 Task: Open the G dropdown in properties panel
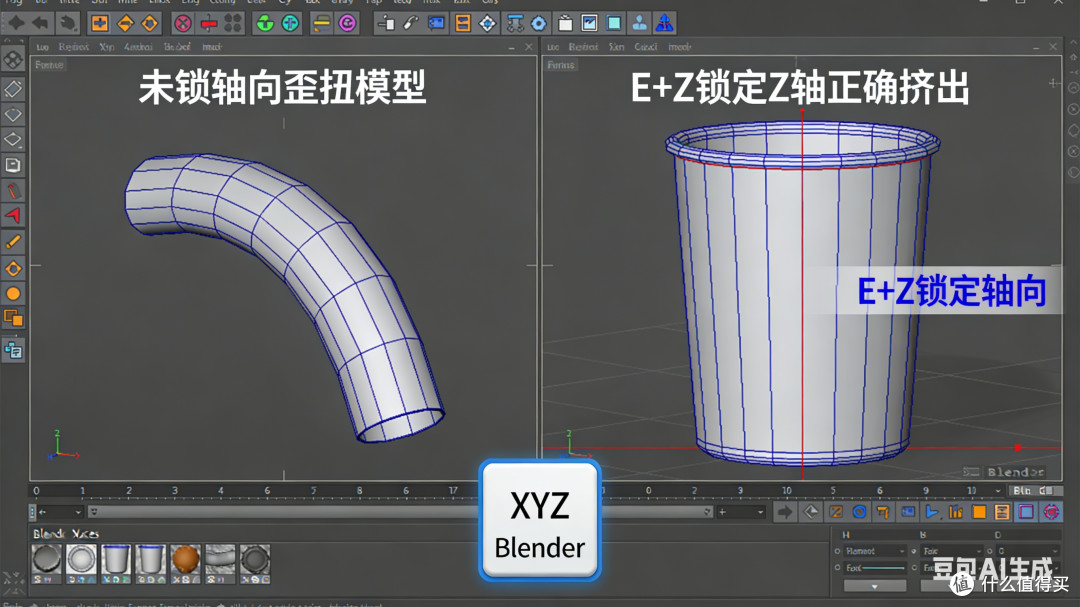(x=1028, y=551)
